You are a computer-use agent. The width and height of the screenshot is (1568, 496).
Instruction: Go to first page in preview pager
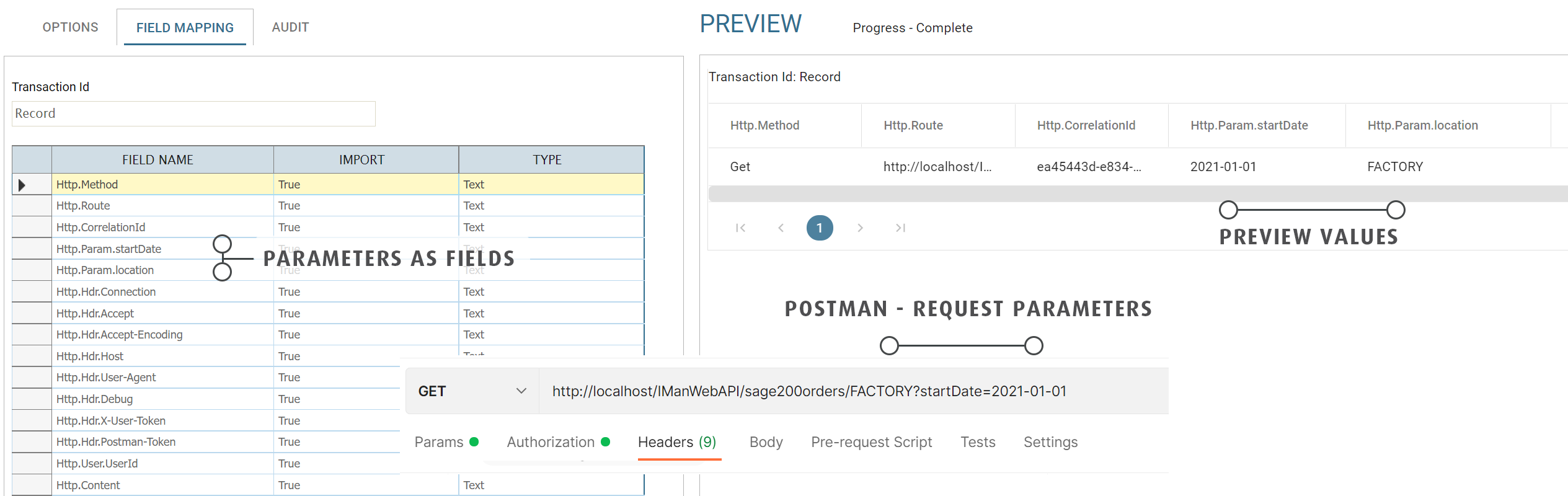coord(740,228)
